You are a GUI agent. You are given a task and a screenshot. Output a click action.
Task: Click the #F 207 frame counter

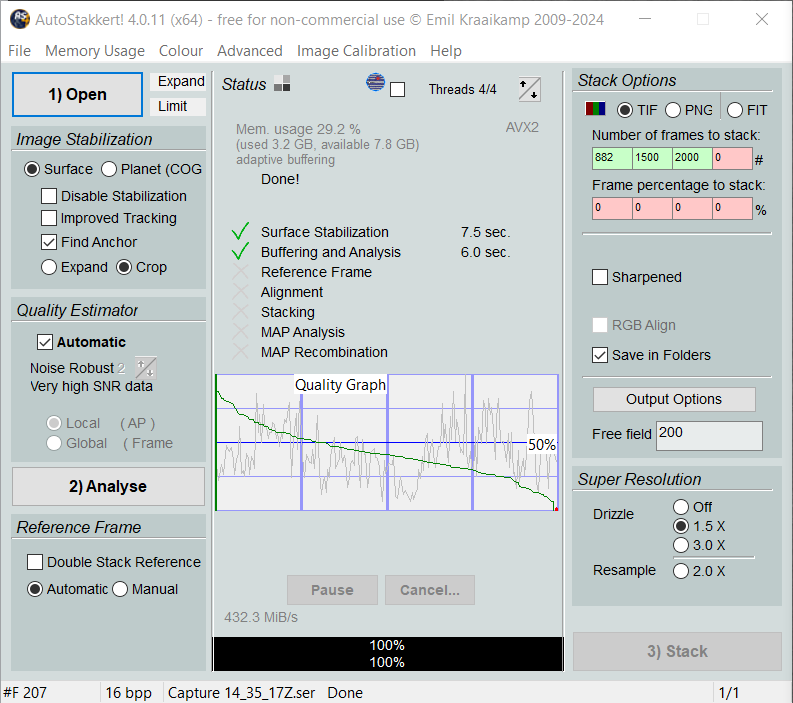pos(25,692)
